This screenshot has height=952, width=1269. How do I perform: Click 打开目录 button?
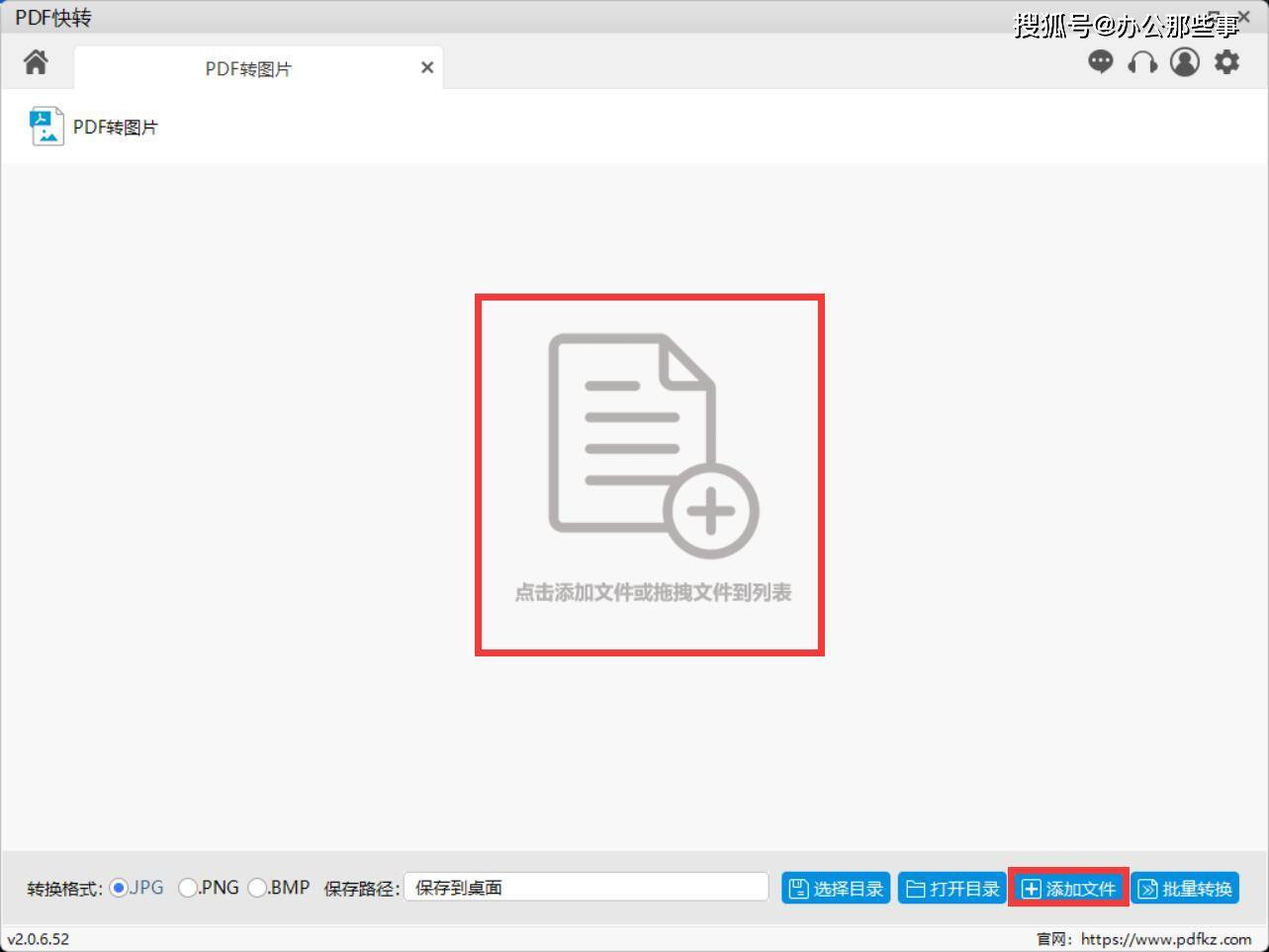[x=952, y=889]
